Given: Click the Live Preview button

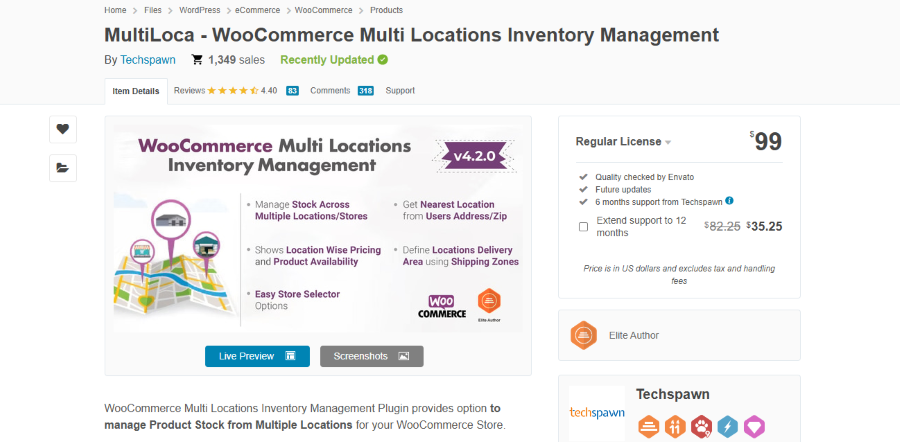Looking at the screenshot, I should point(257,356).
